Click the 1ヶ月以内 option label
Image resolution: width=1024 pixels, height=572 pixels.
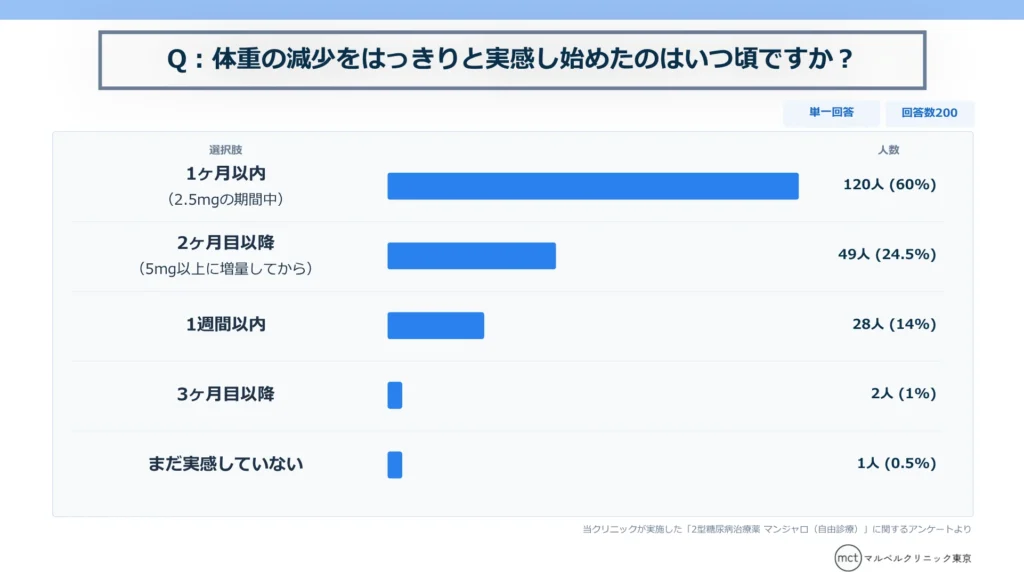click(226, 174)
